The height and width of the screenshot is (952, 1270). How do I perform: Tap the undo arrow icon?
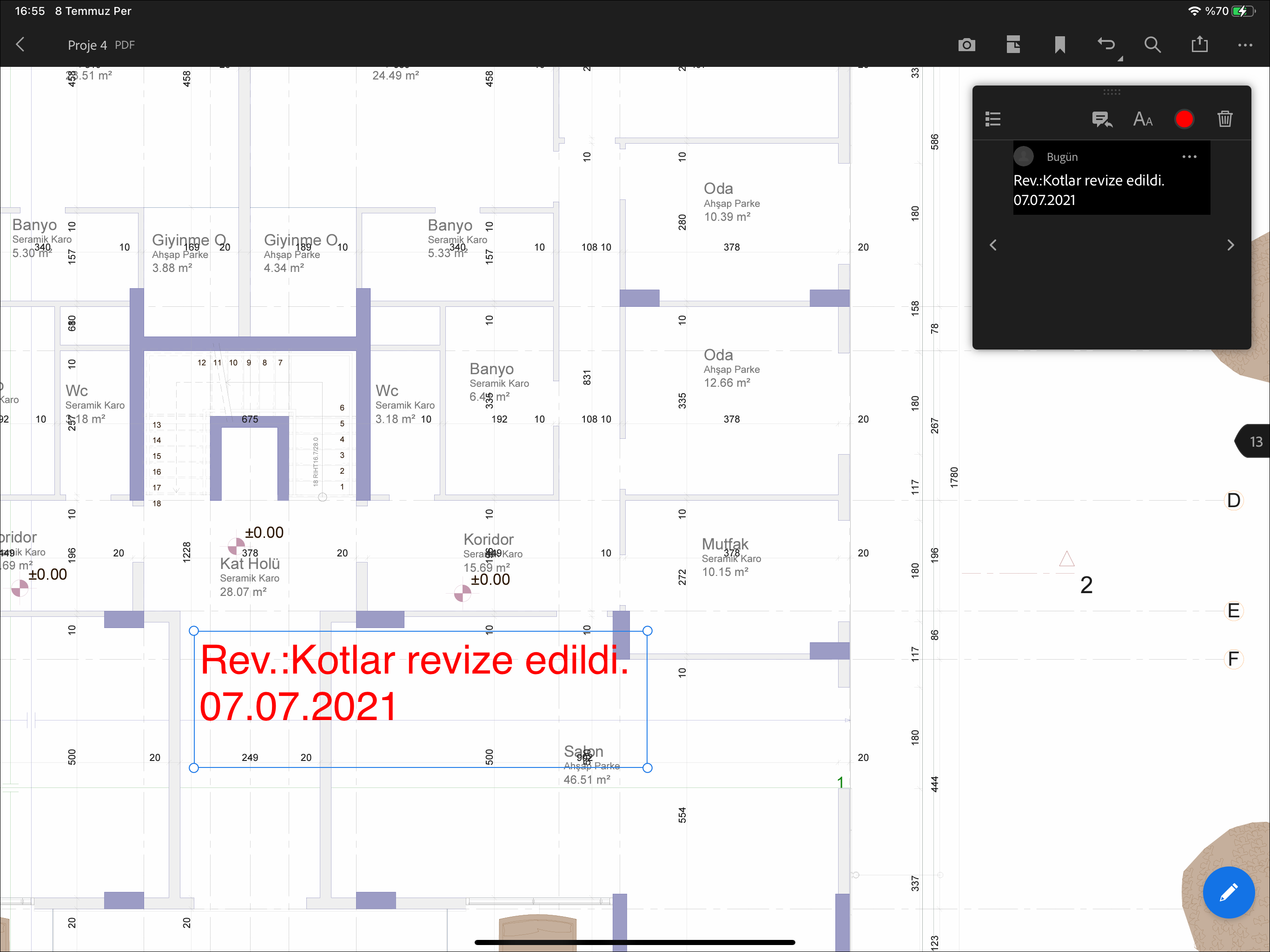click(1106, 45)
